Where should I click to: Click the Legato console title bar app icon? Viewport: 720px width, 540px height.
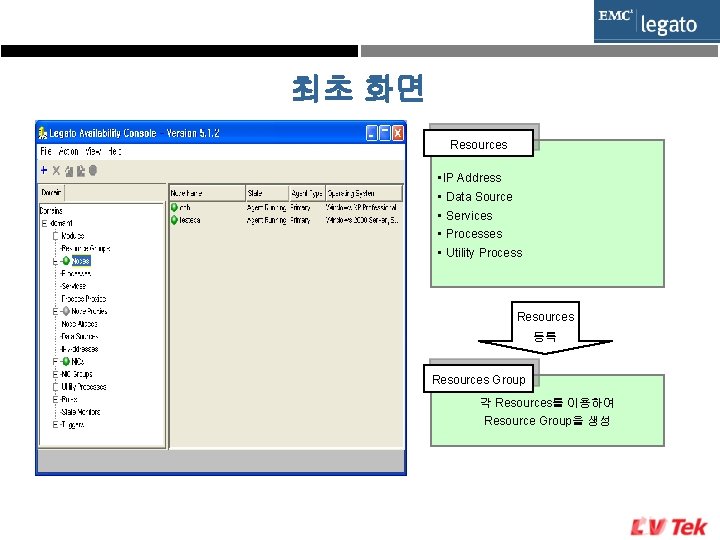(43, 133)
